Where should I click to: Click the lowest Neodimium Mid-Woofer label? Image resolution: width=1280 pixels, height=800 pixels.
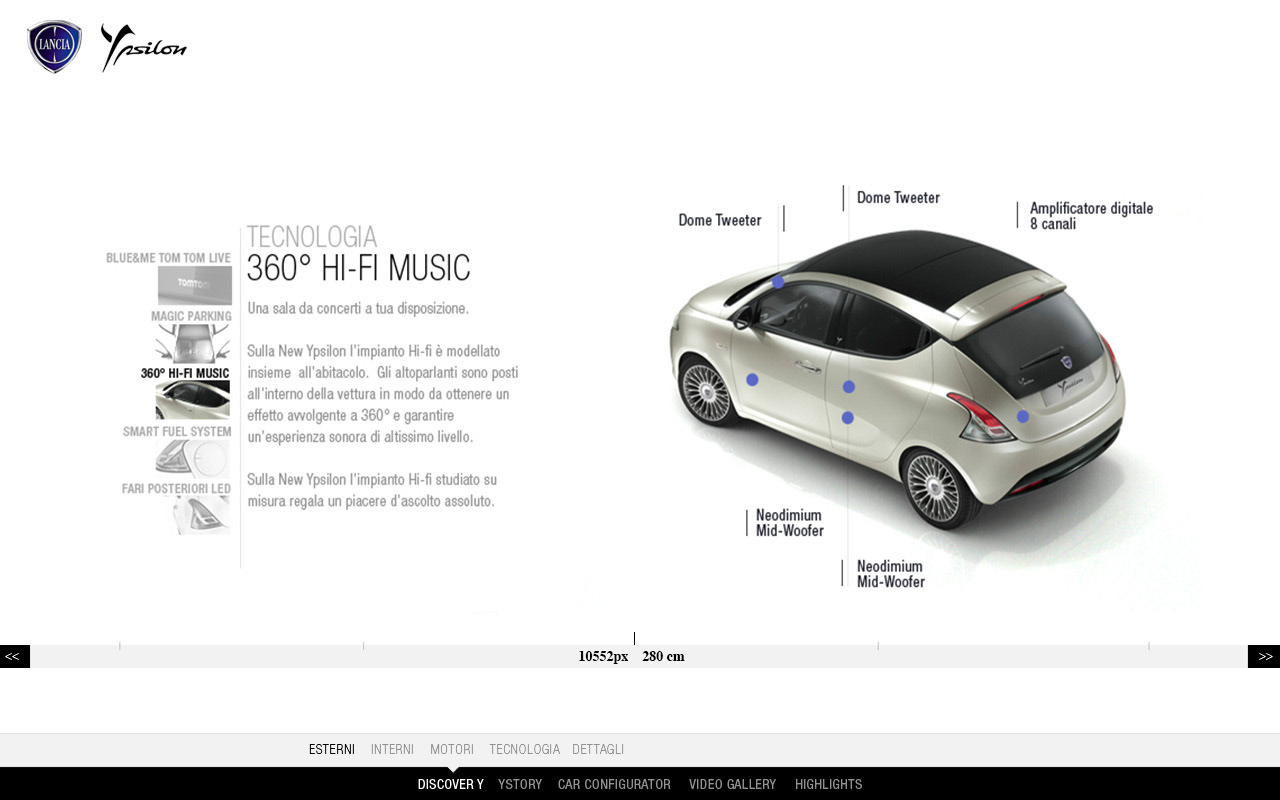[x=890, y=574]
